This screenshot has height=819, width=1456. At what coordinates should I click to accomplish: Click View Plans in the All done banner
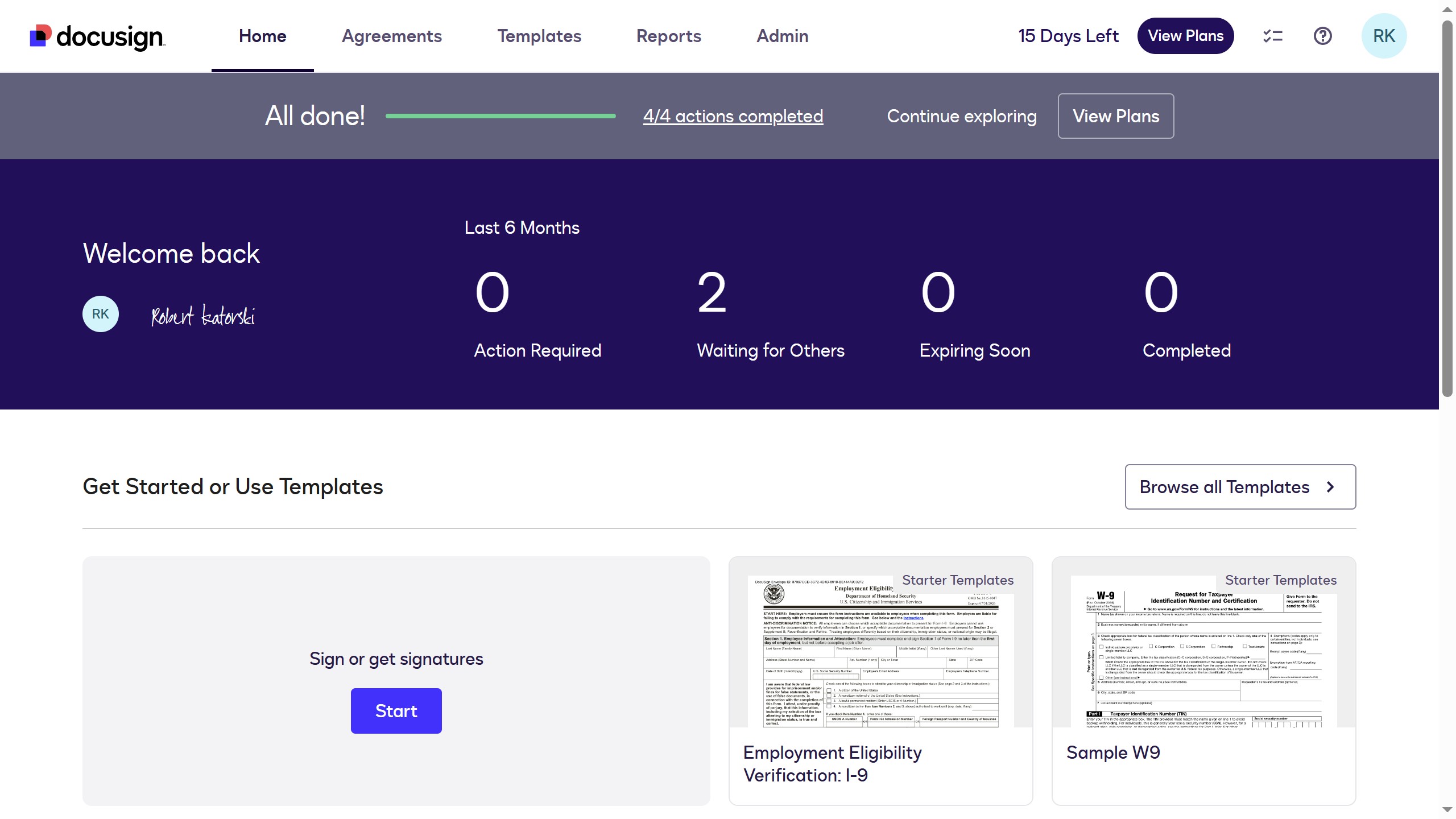pos(1115,115)
